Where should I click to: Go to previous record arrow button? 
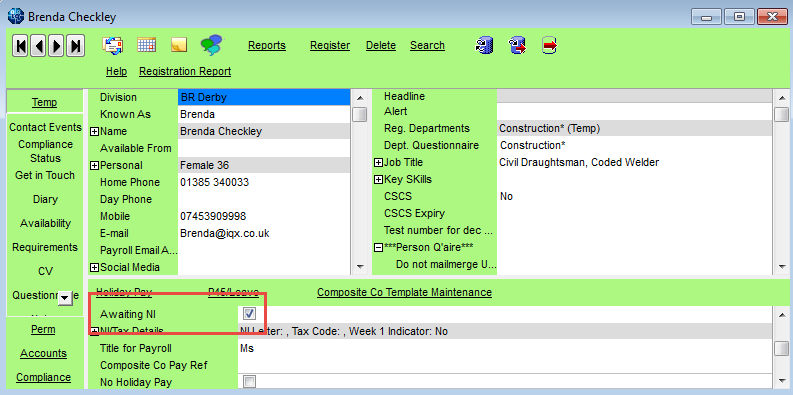click(39, 47)
